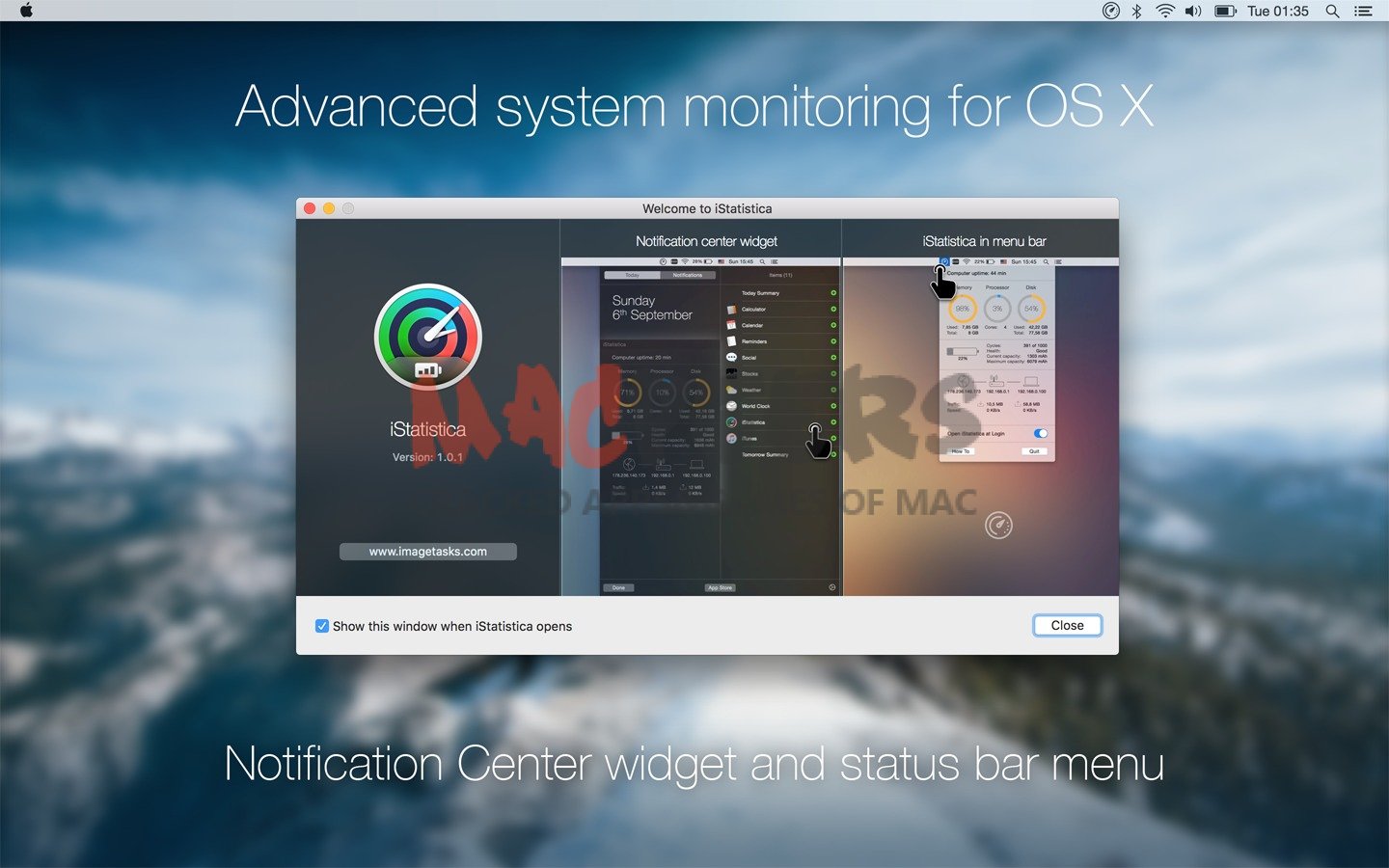The width and height of the screenshot is (1389, 868).
Task: Check the battery status icon
Action: [x=1225, y=11]
